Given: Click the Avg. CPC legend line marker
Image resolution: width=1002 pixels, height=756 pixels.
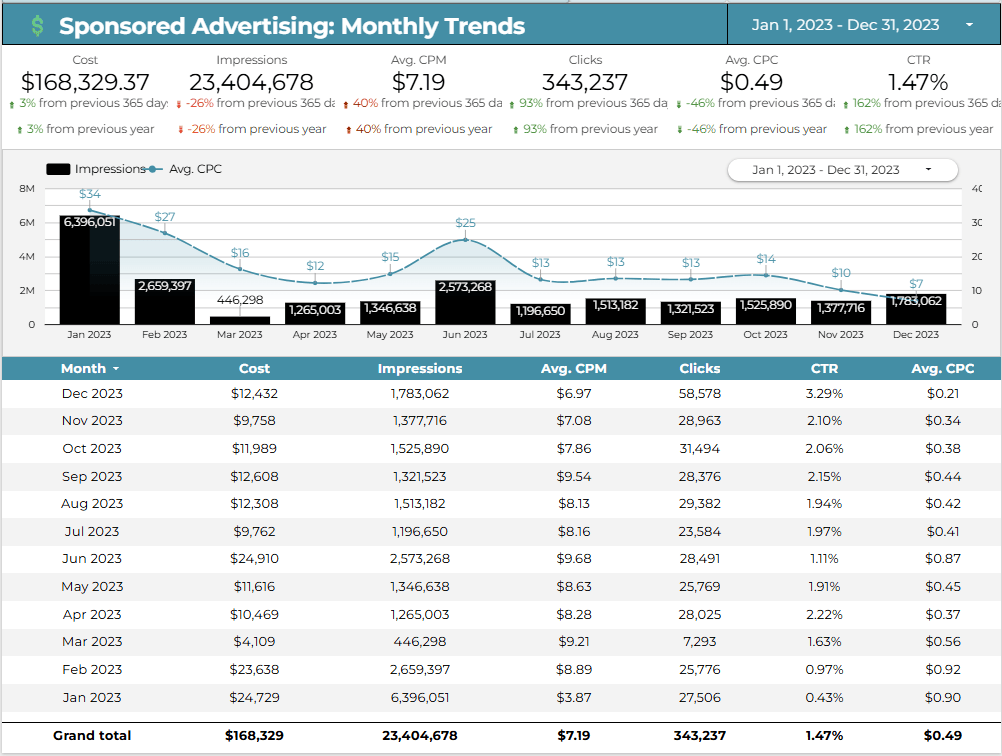Looking at the screenshot, I should [x=152, y=169].
